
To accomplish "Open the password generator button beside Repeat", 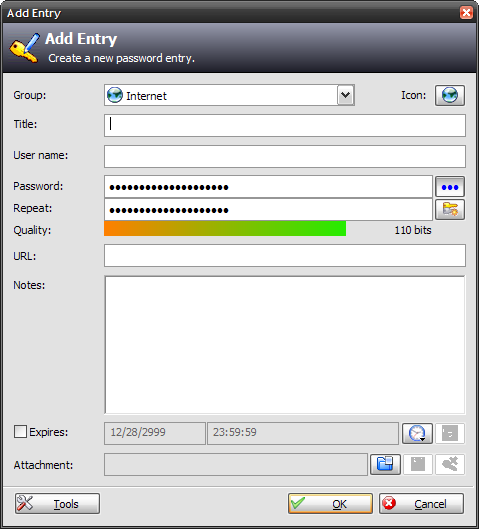I will pyautogui.click(x=450, y=210).
